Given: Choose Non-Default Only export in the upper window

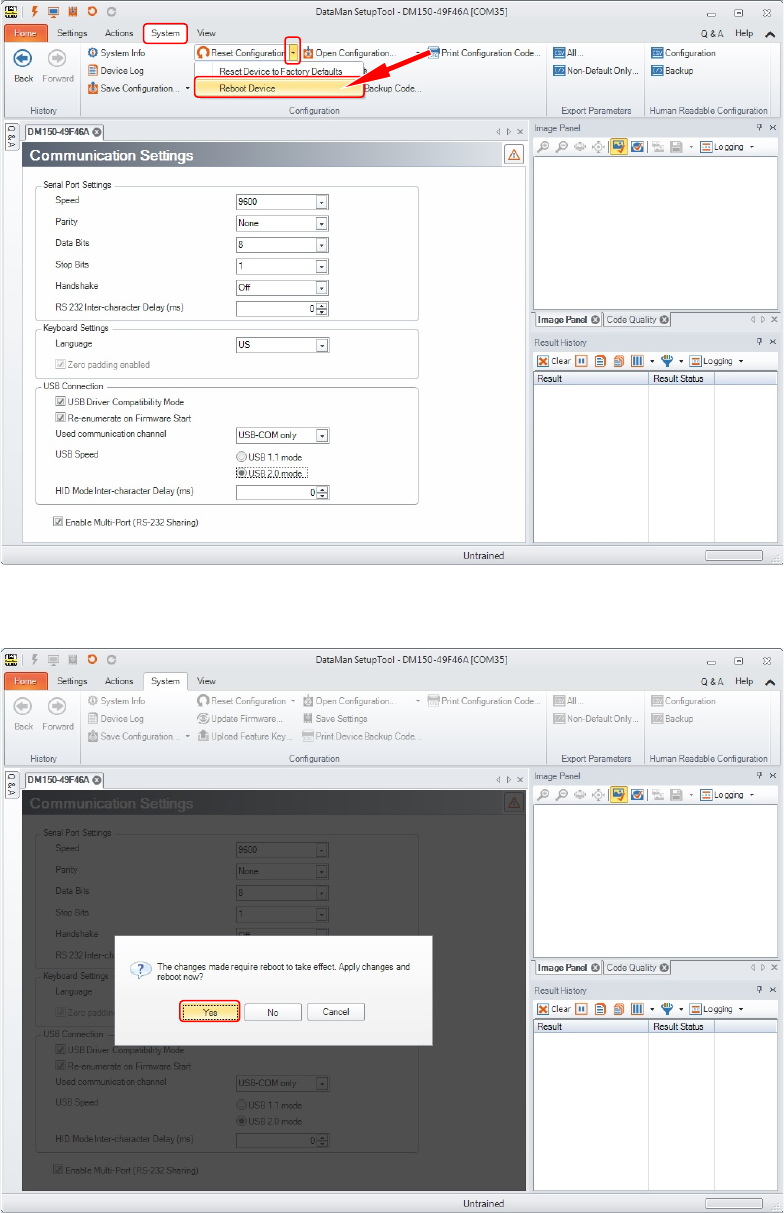Looking at the screenshot, I should (594, 71).
